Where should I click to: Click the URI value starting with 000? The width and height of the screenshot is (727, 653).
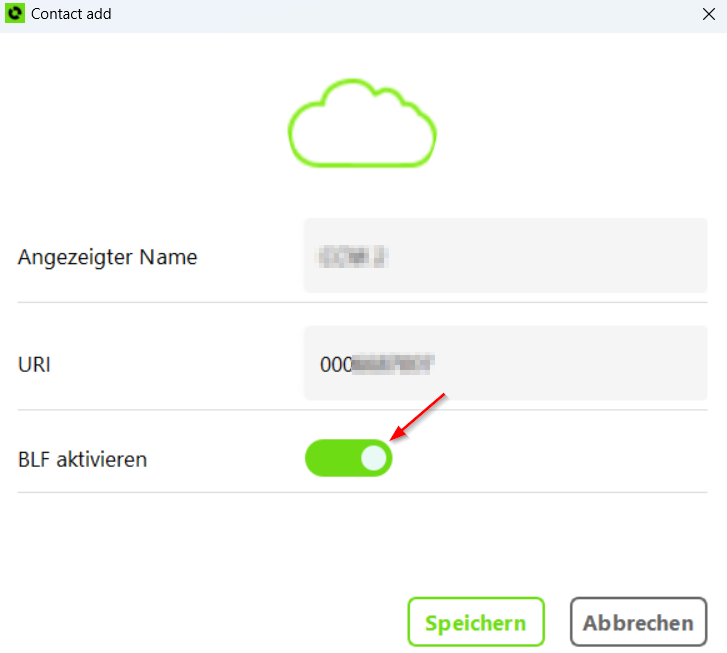pos(376,364)
